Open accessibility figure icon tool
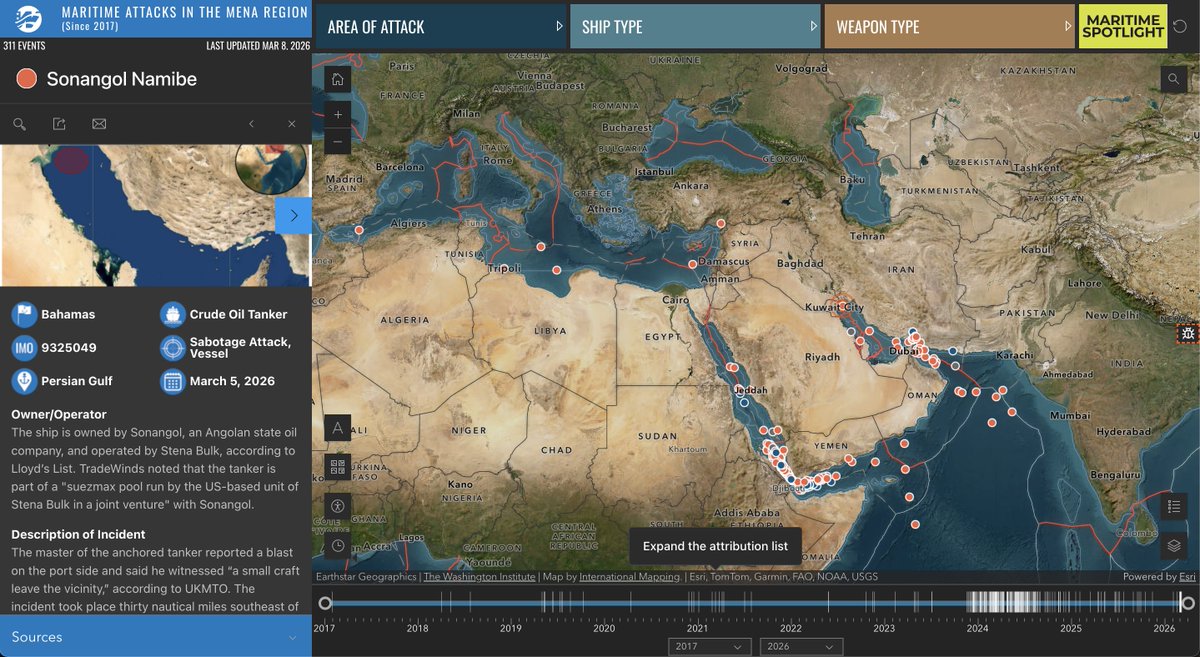The height and width of the screenshot is (657, 1200). [338, 506]
